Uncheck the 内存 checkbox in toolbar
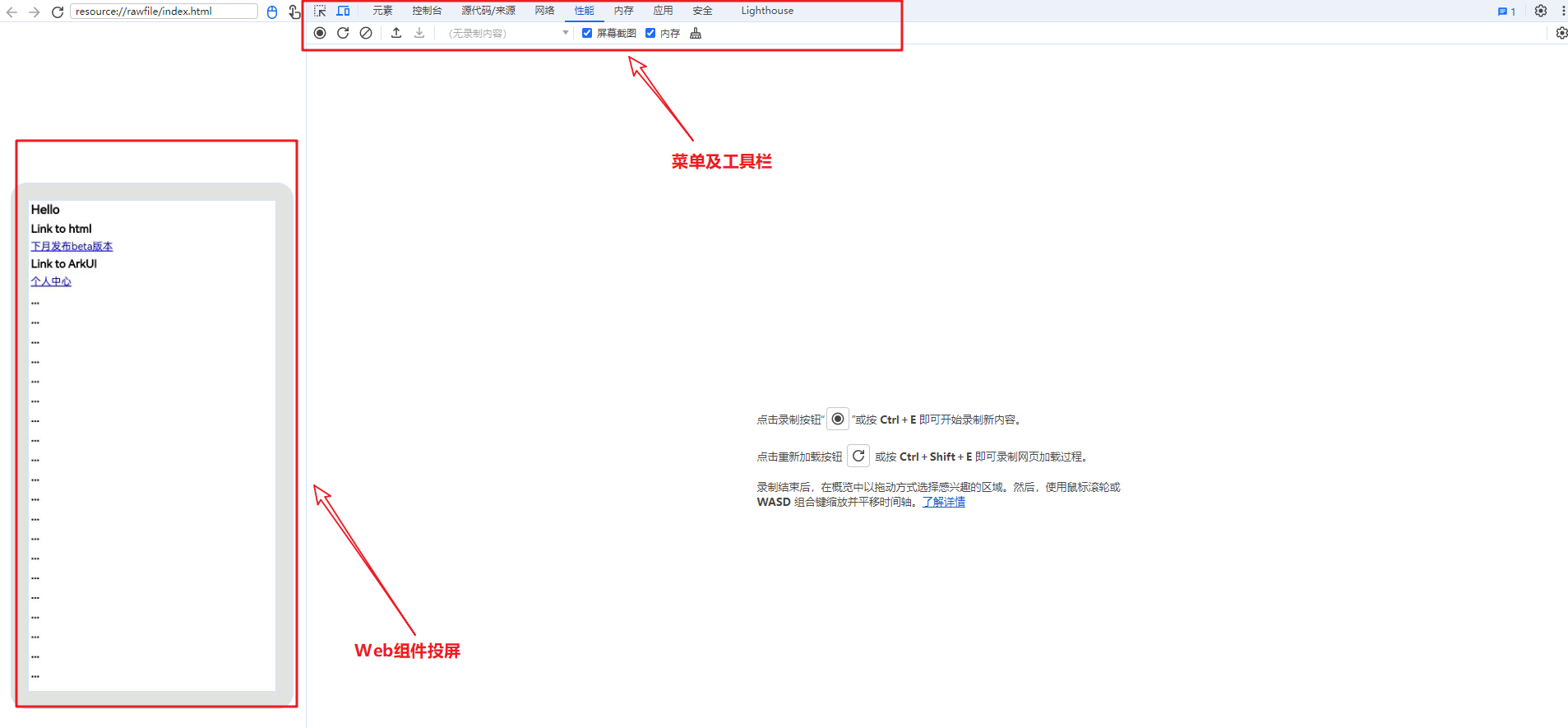Screen dimensions: 1568x728 [x=650, y=33]
